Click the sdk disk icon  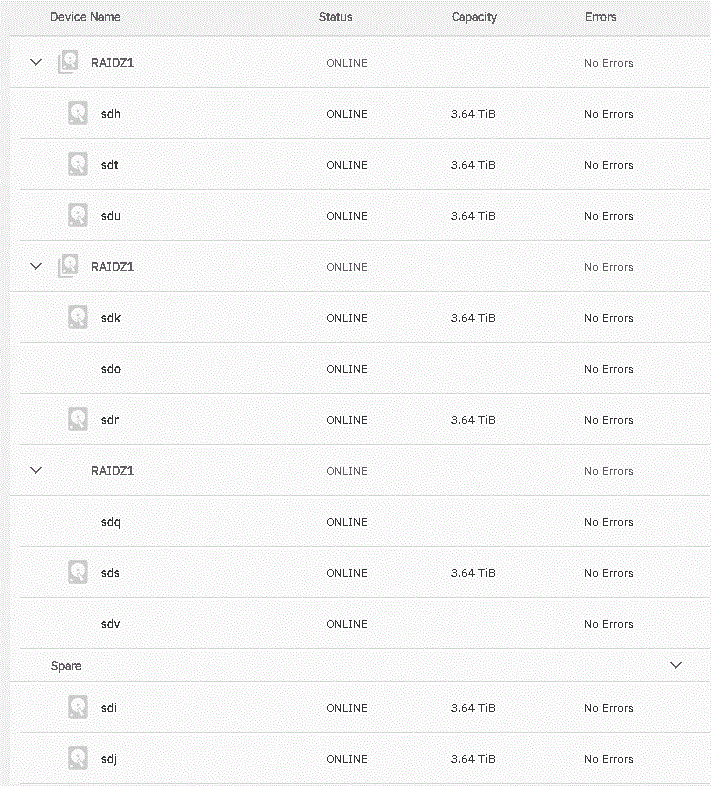pos(78,317)
